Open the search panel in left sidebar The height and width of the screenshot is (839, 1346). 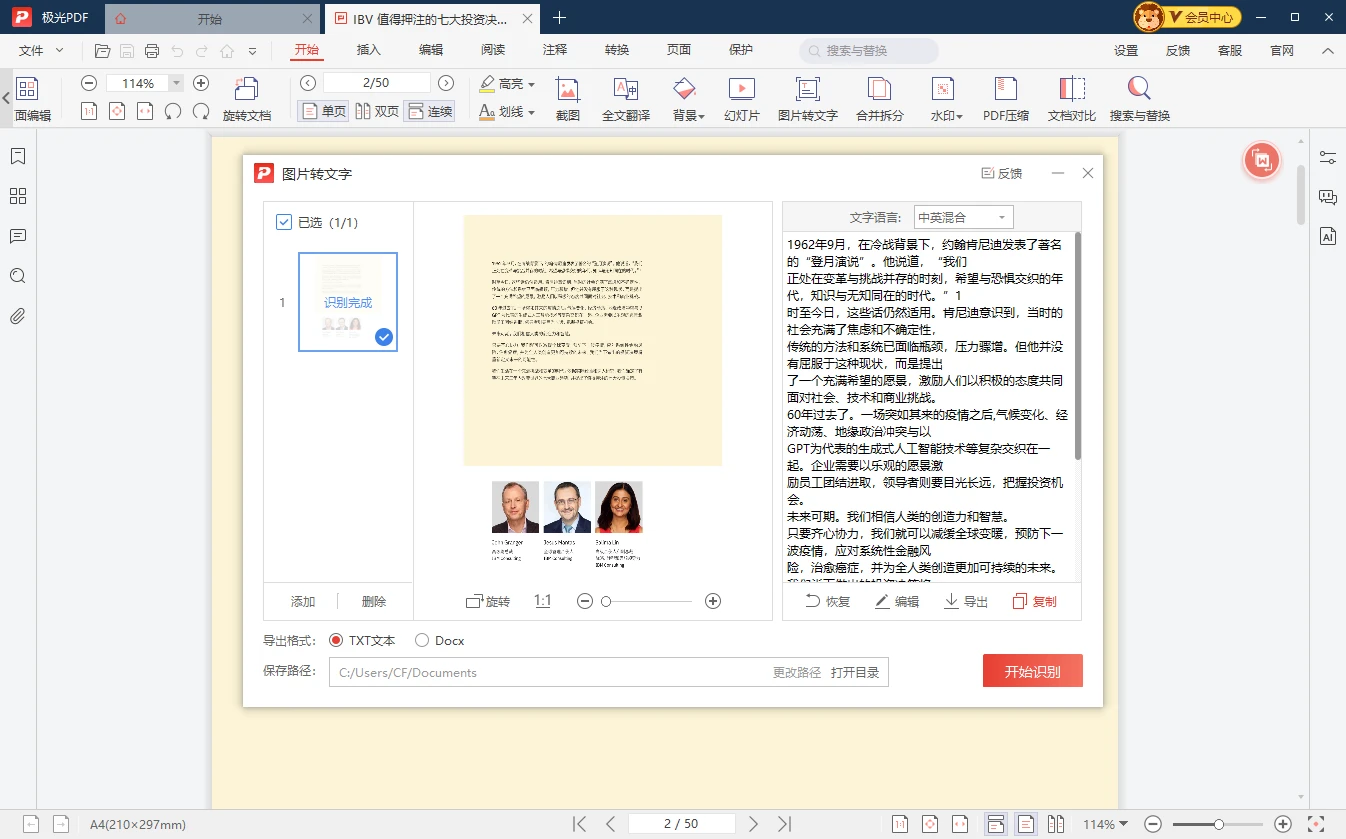point(17,277)
